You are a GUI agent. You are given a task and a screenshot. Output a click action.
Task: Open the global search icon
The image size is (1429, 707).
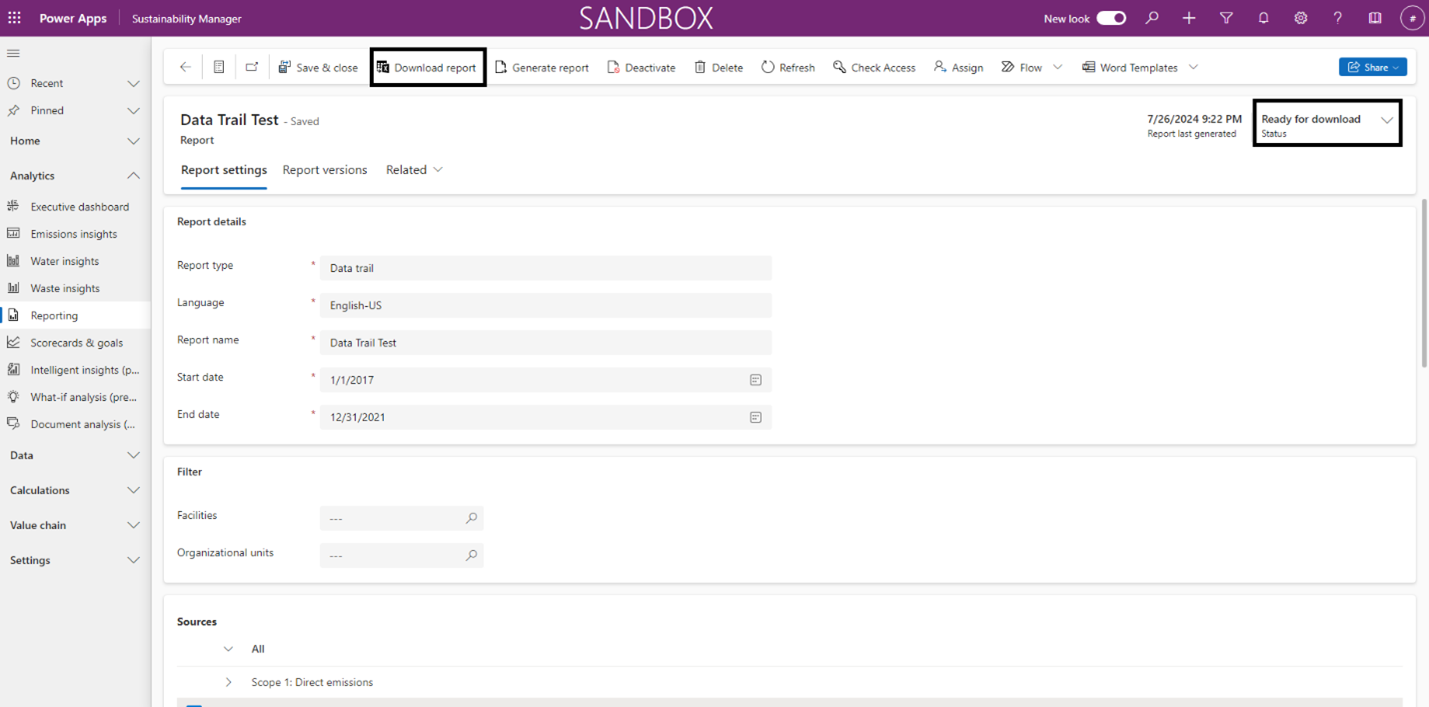(x=1152, y=18)
